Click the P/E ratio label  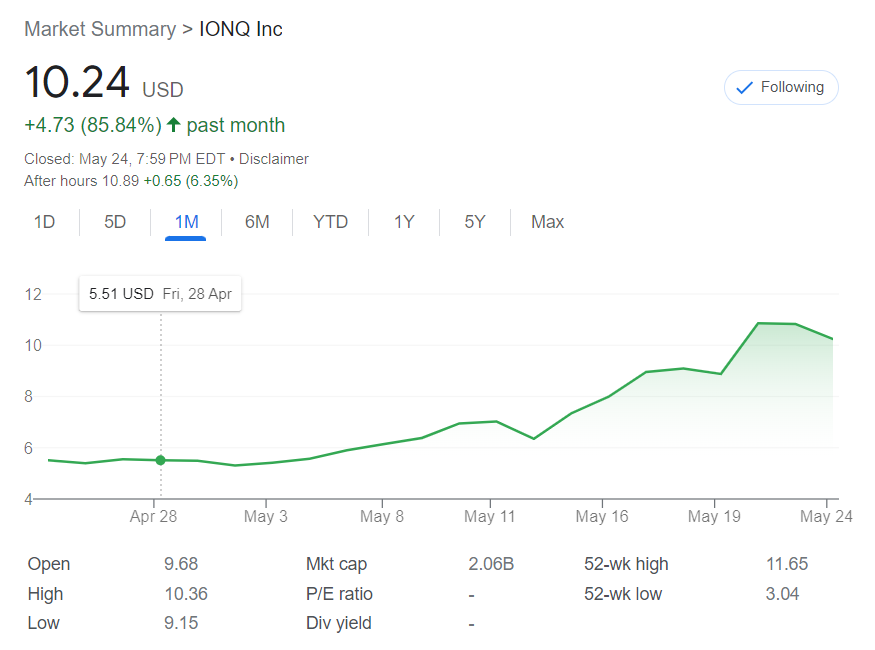click(x=339, y=594)
